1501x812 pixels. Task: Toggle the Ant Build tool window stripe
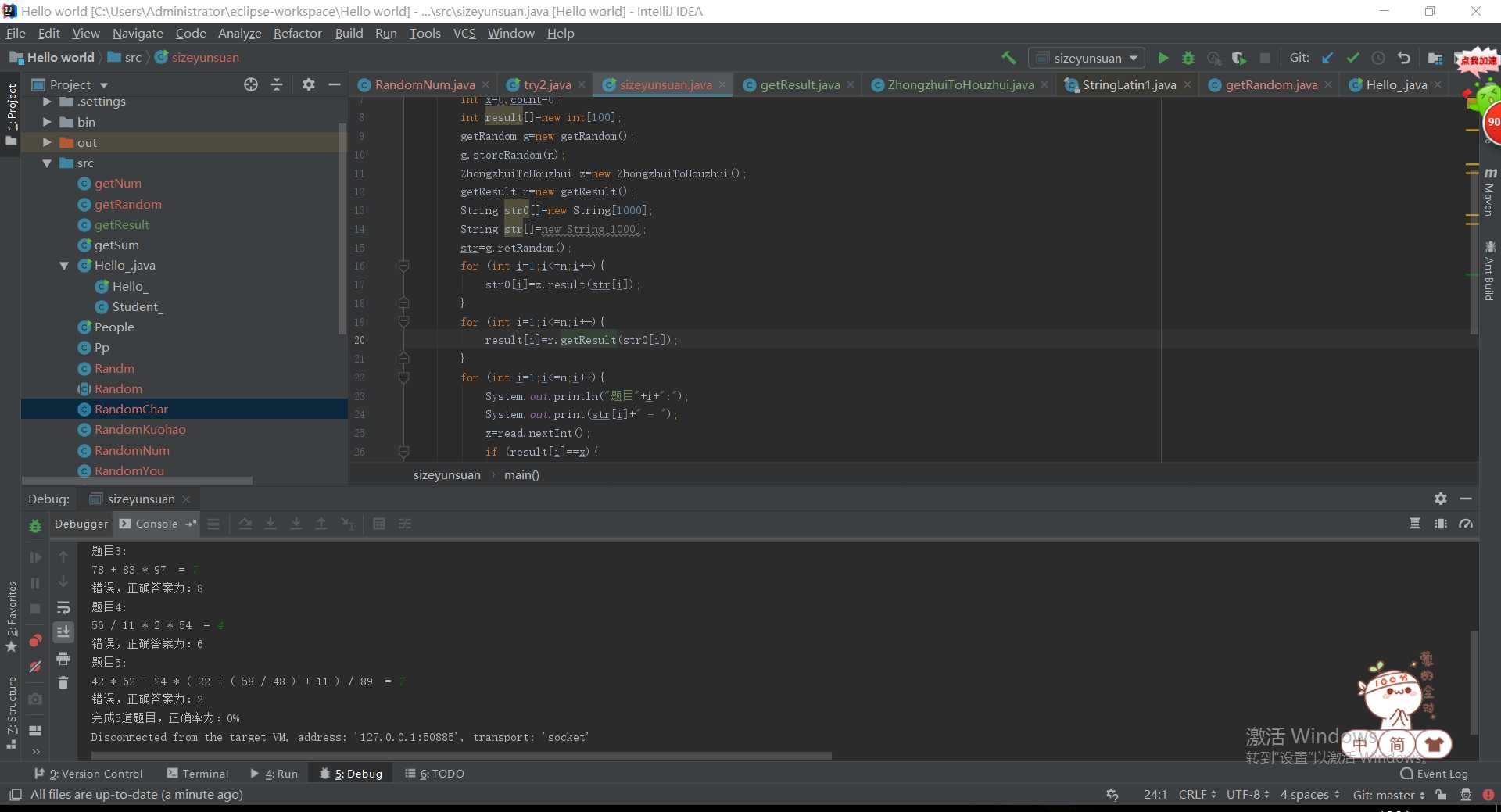1489,271
